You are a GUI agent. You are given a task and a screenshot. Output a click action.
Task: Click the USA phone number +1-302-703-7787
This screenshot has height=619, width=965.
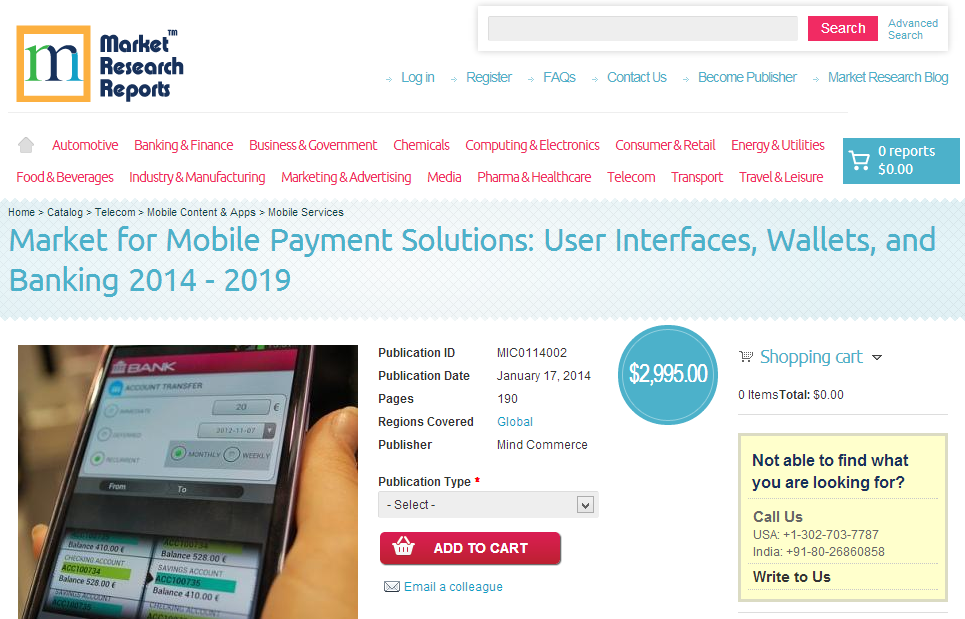[x=831, y=535]
